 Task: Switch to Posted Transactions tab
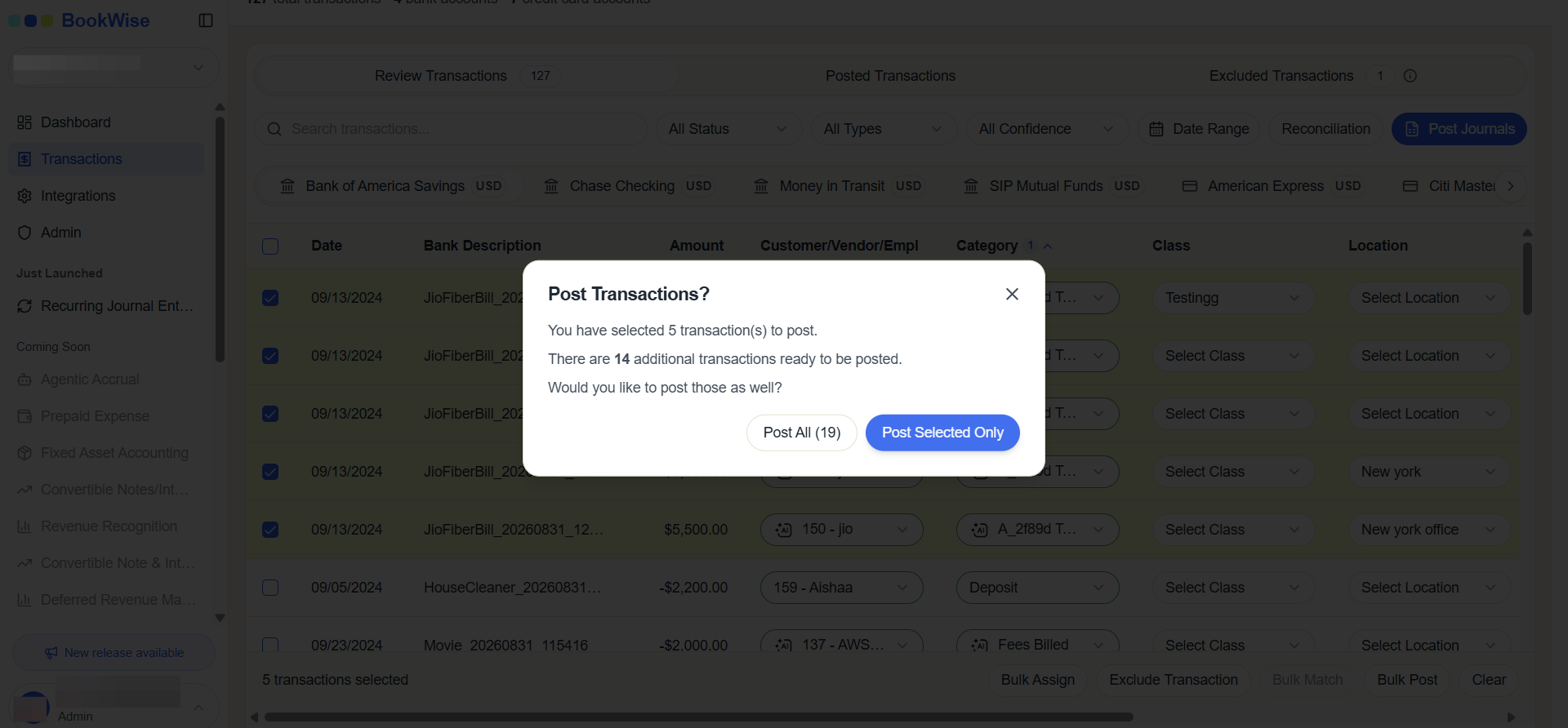click(890, 76)
